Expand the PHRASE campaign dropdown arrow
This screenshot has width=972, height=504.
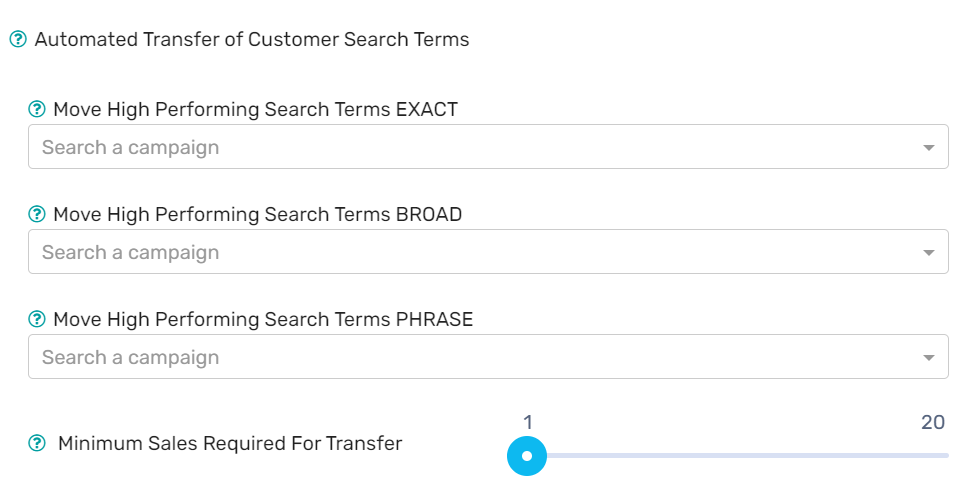click(928, 358)
